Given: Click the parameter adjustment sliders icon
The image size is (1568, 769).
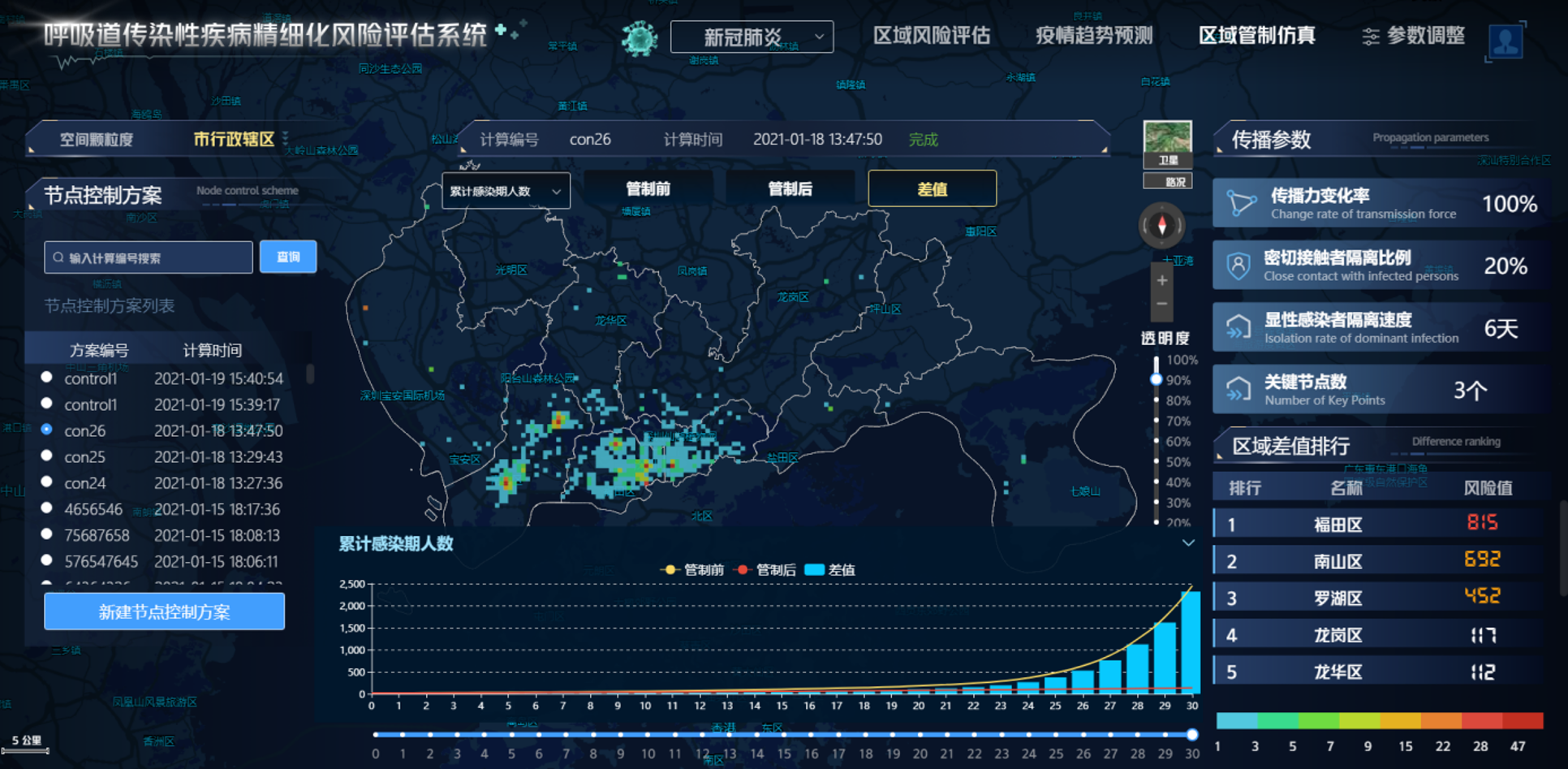Looking at the screenshot, I should [x=1371, y=37].
